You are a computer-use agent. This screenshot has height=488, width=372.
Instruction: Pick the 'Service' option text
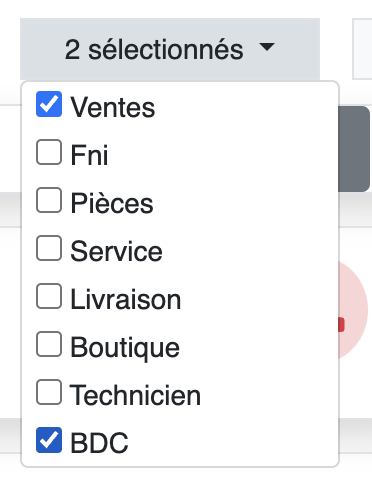(x=116, y=251)
